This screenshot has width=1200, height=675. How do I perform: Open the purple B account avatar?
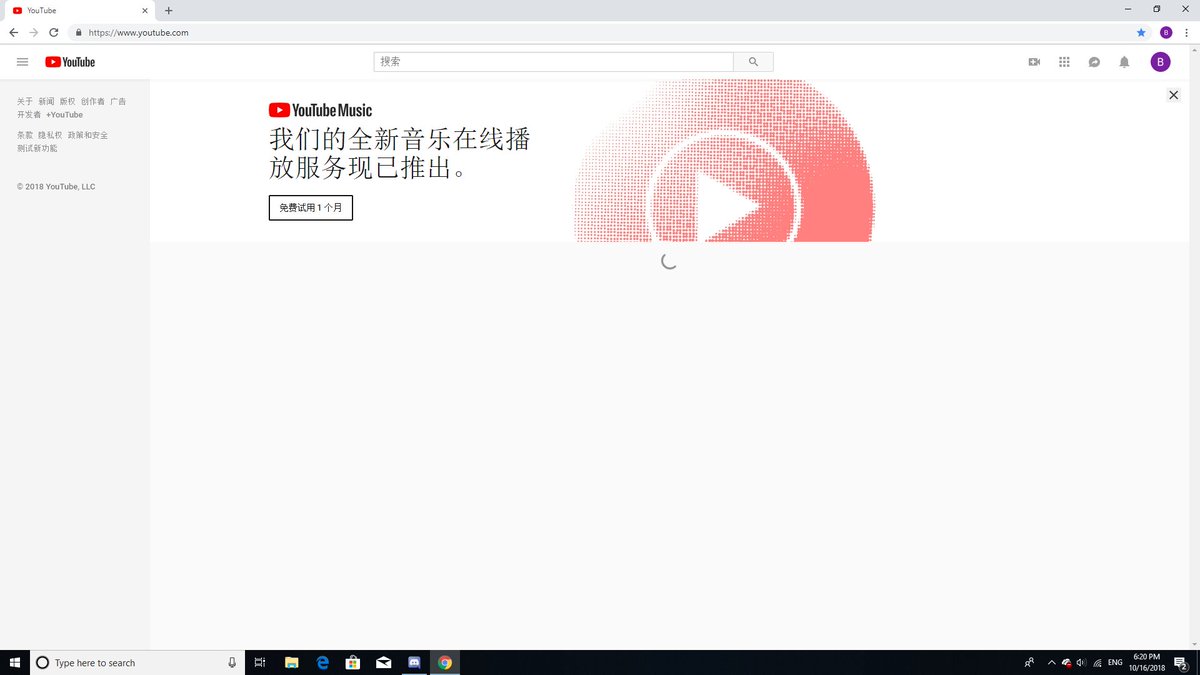[1160, 62]
